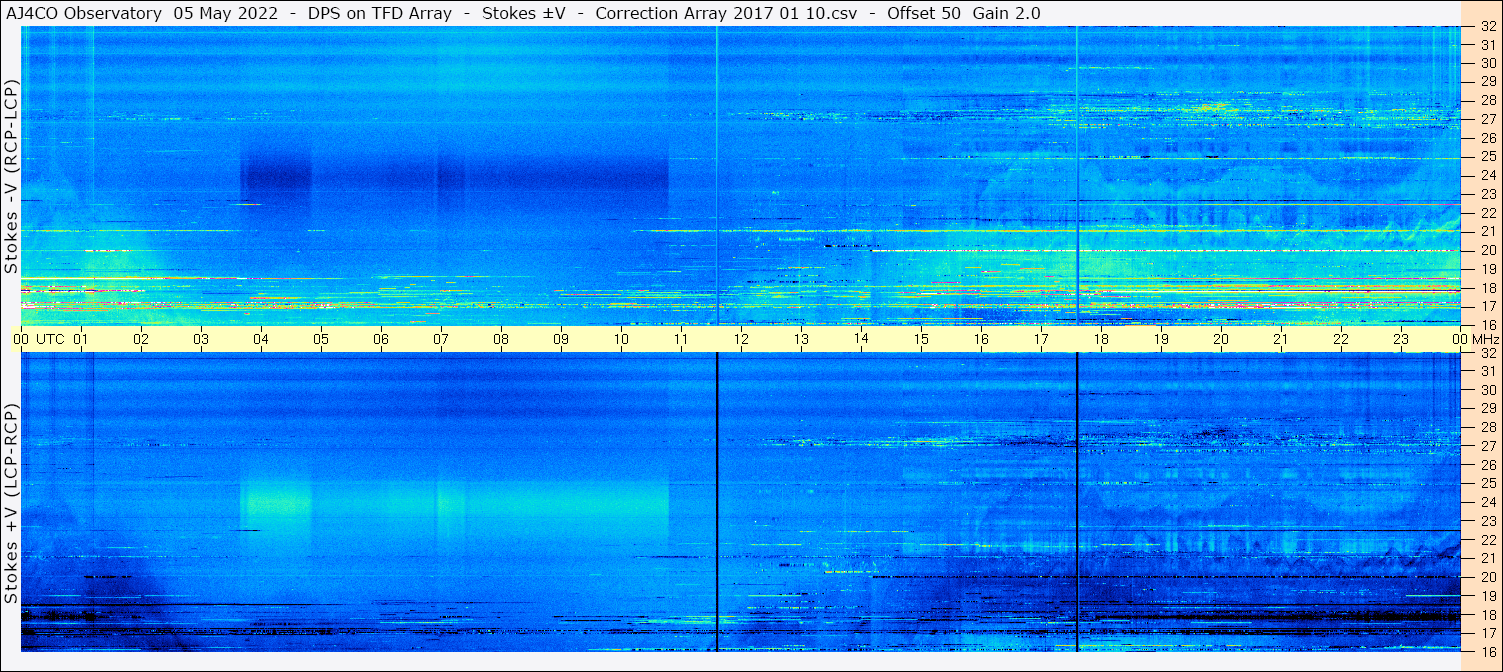Image resolution: width=1503 pixels, height=672 pixels.
Task: Select the 09 hour tick on time axis
Action: click(x=561, y=339)
